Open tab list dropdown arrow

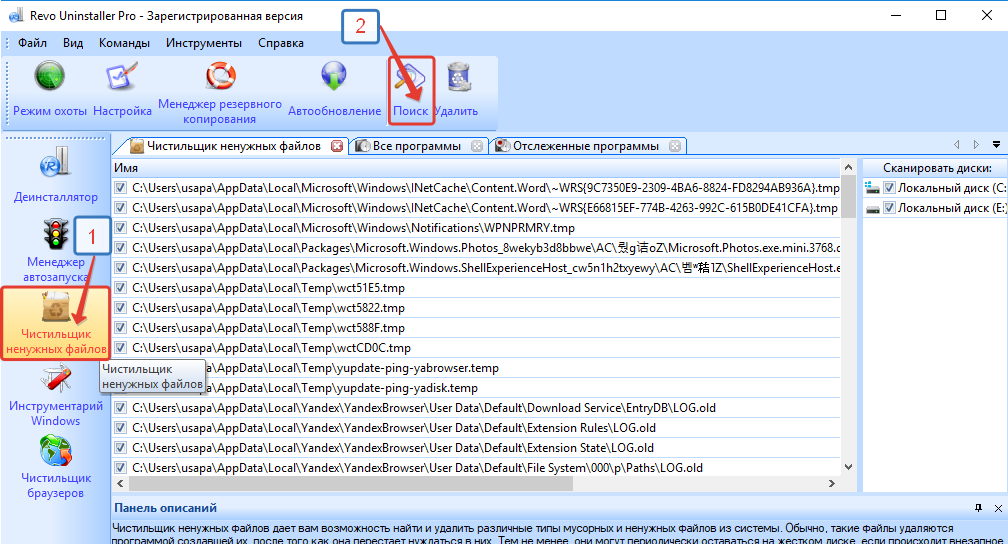[996, 145]
